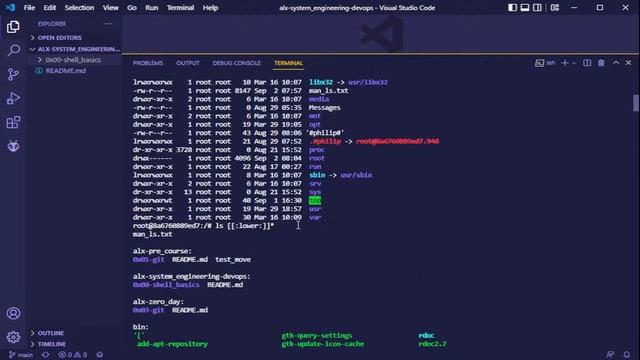This screenshot has width=640, height=360.
Task: Select the Terminal tab
Action: click(x=289, y=63)
